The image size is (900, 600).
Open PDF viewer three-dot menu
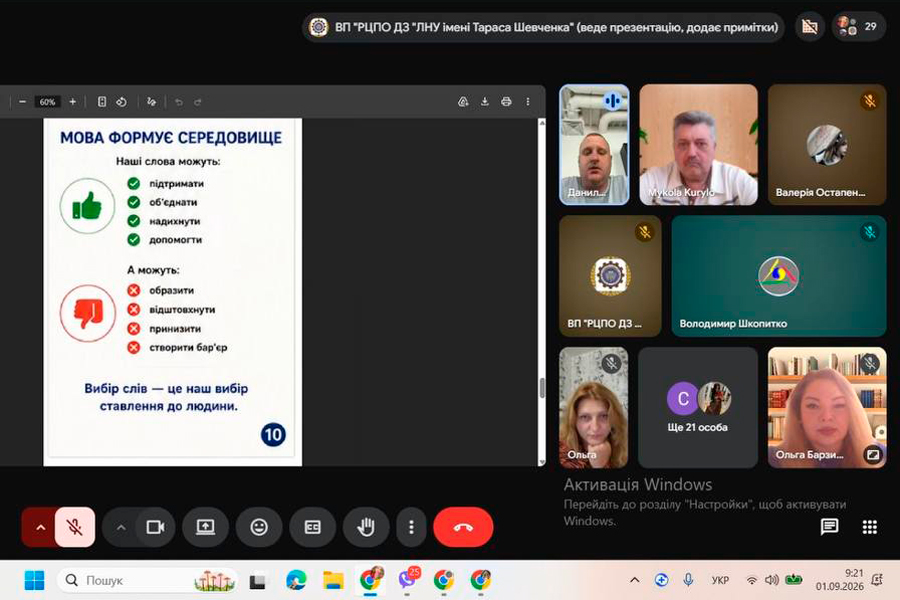pyautogui.click(x=527, y=102)
